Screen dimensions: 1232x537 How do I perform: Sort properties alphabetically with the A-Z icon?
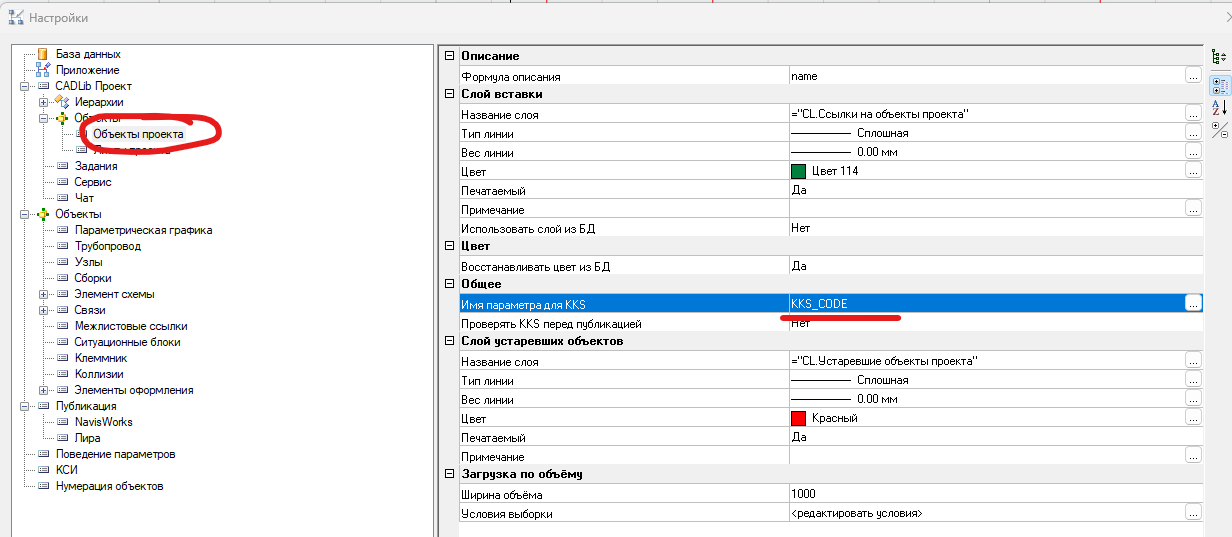coord(1219,106)
